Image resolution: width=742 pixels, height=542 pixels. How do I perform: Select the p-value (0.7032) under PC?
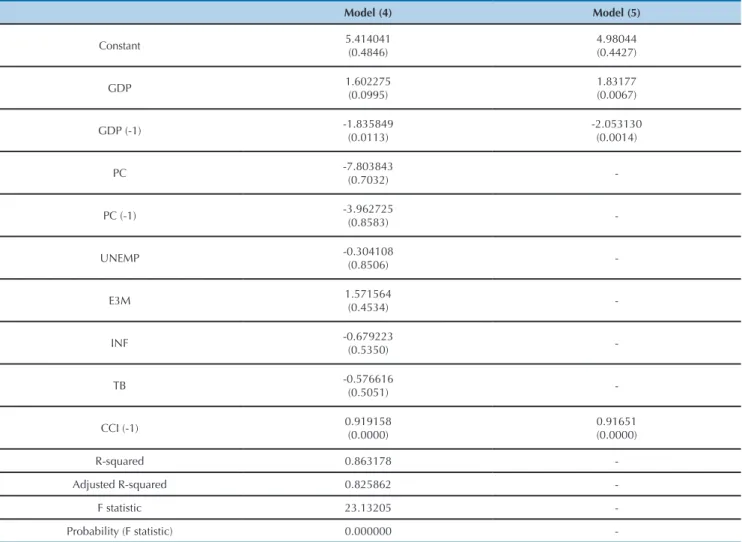368,180
